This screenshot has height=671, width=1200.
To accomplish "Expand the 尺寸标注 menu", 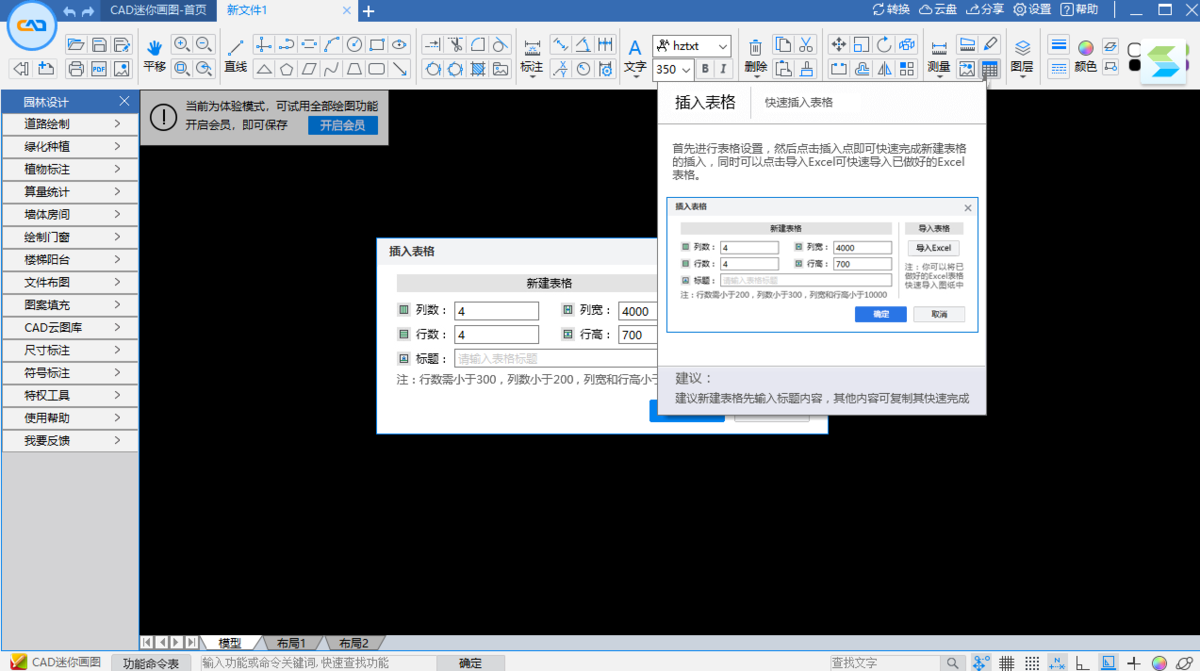I will 70,350.
